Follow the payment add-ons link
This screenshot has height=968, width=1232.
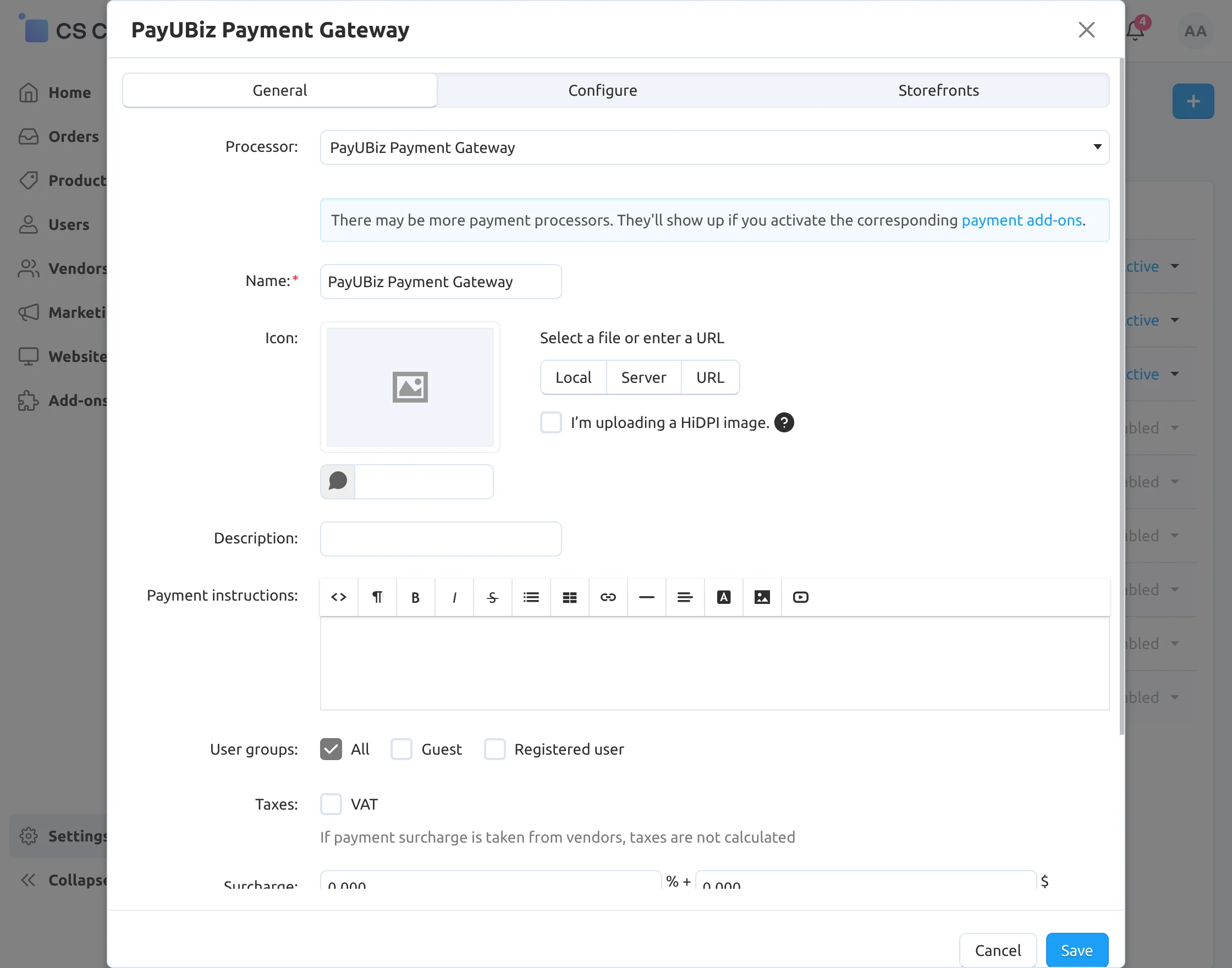[x=1022, y=220]
